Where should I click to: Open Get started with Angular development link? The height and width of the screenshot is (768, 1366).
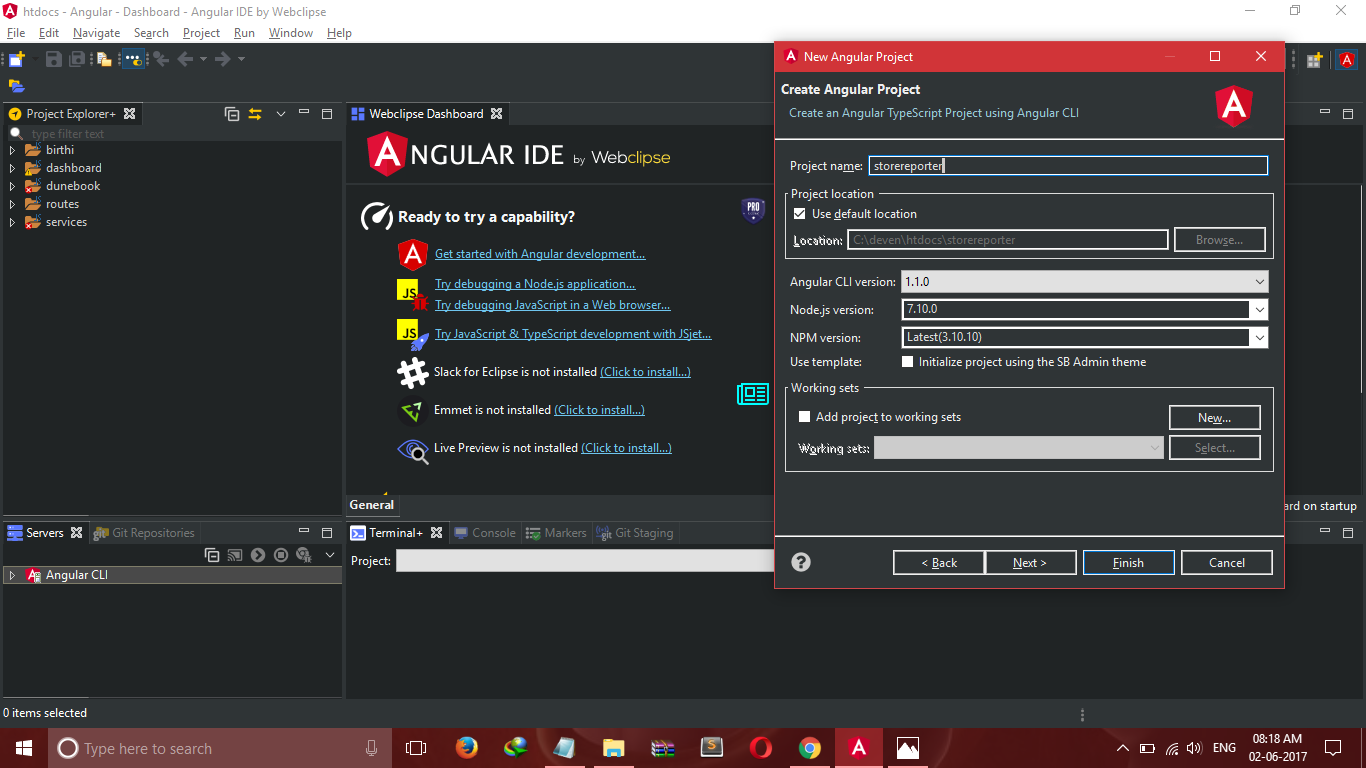point(540,254)
